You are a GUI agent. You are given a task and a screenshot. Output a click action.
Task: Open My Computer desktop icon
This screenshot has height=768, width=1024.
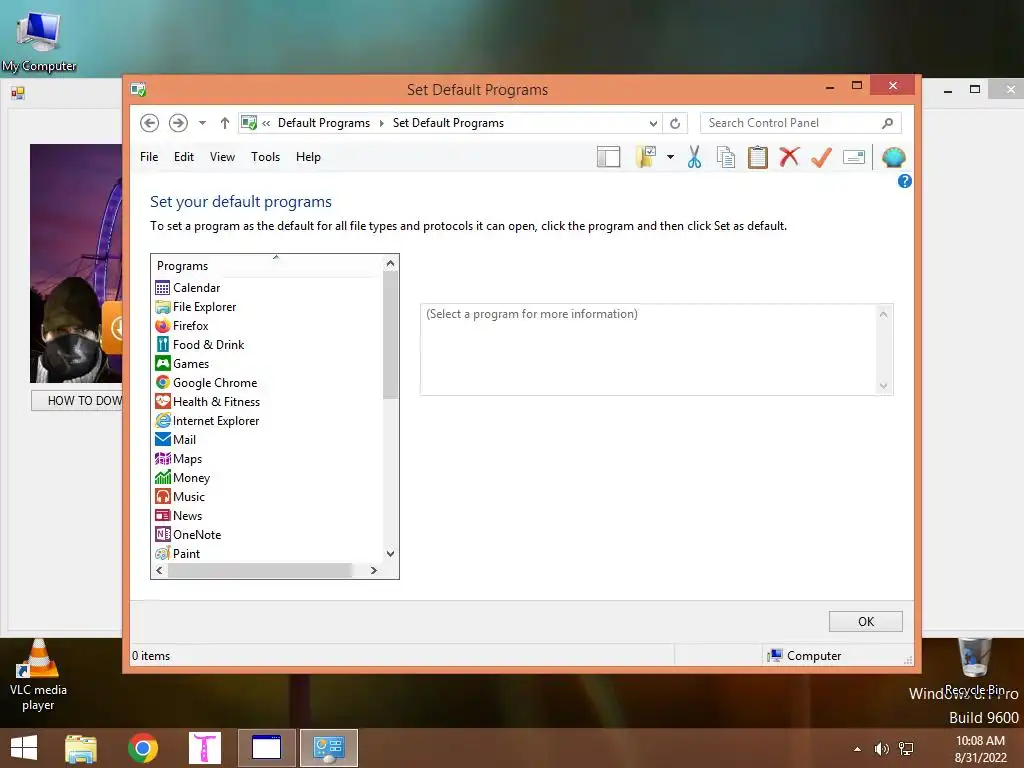(39, 40)
